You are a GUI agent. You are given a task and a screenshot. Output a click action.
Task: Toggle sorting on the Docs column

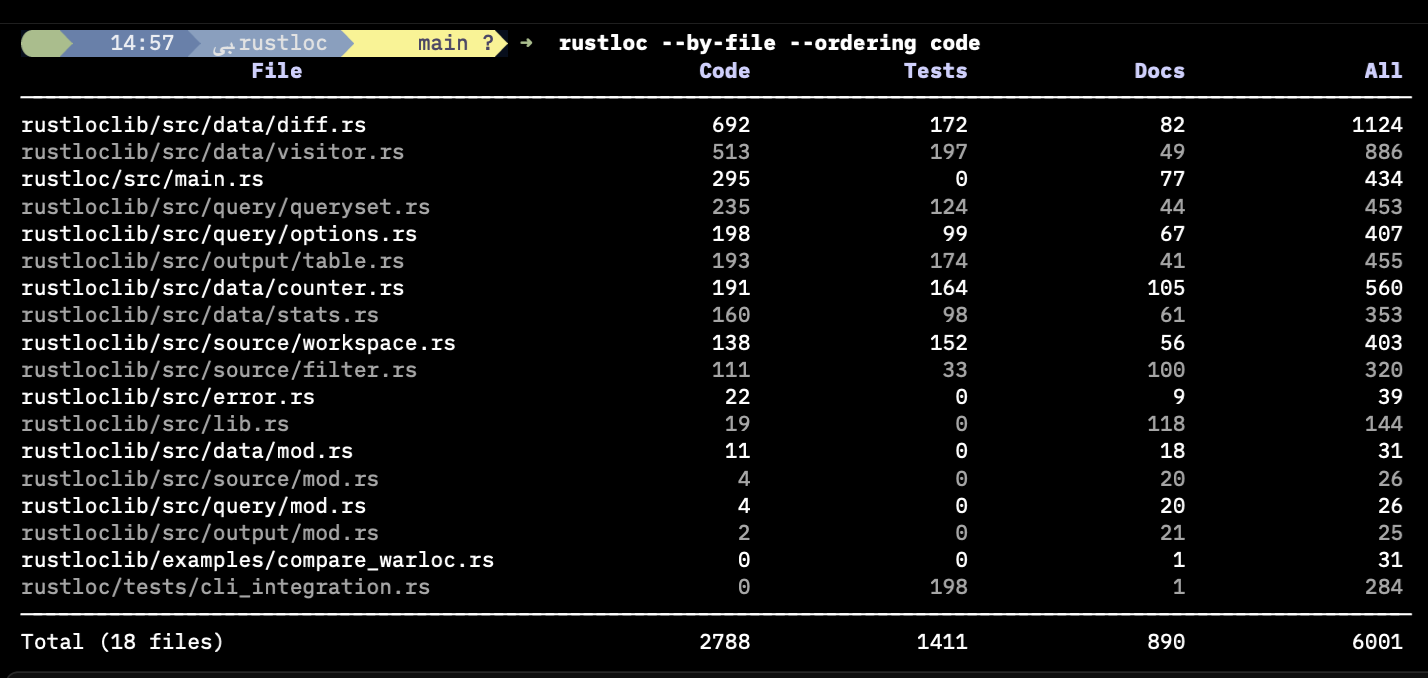coord(1159,70)
